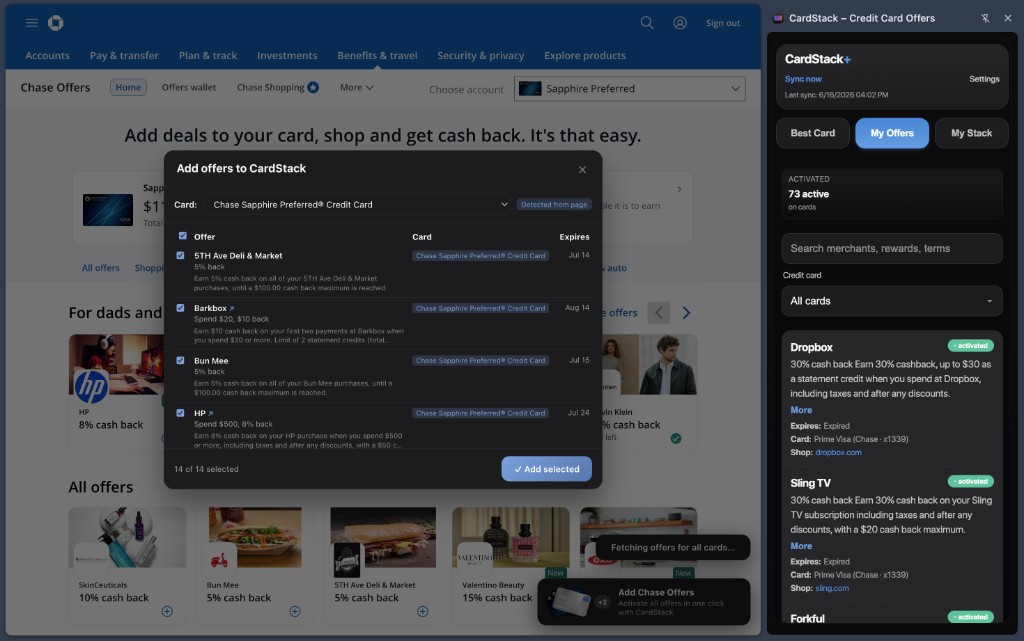
Task: Expand More under the Sling TV offer
Action: 801,546
